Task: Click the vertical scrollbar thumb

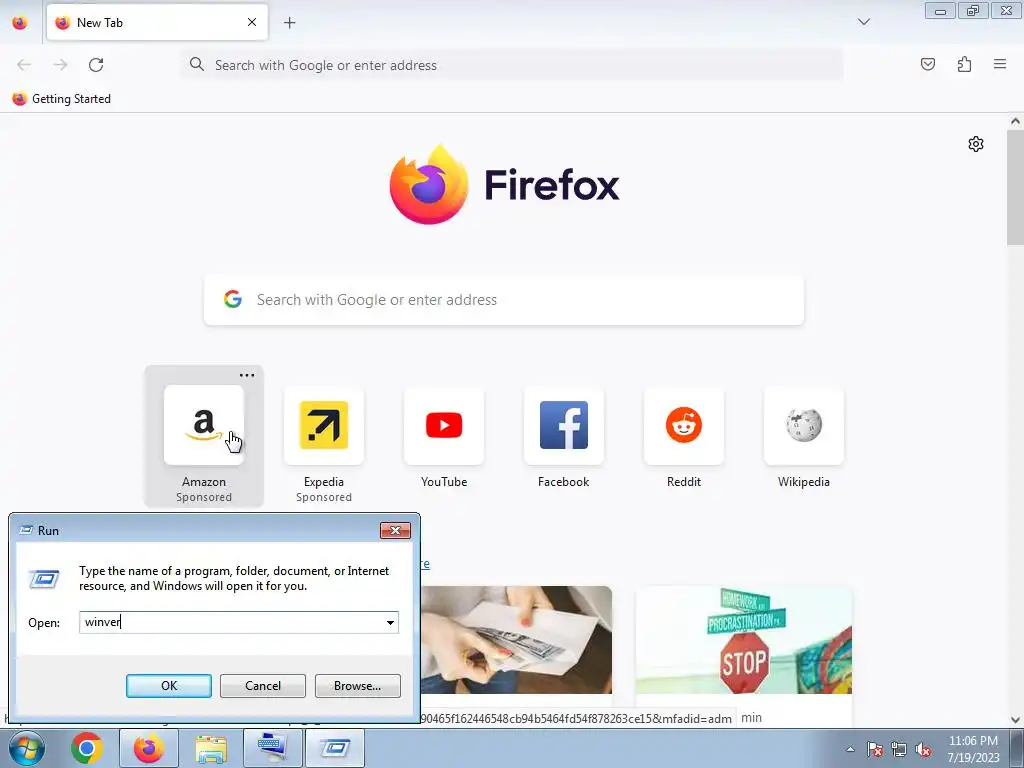Action: click(1015, 187)
